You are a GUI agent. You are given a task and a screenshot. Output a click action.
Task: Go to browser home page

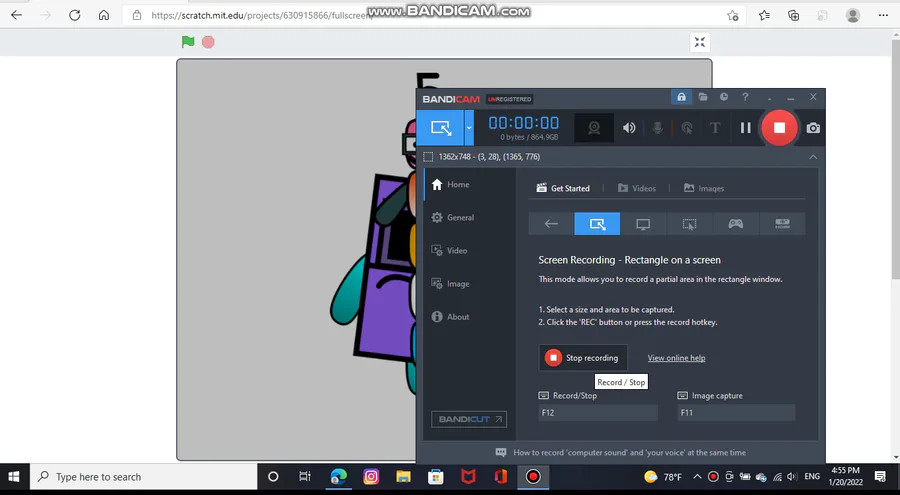(x=104, y=16)
